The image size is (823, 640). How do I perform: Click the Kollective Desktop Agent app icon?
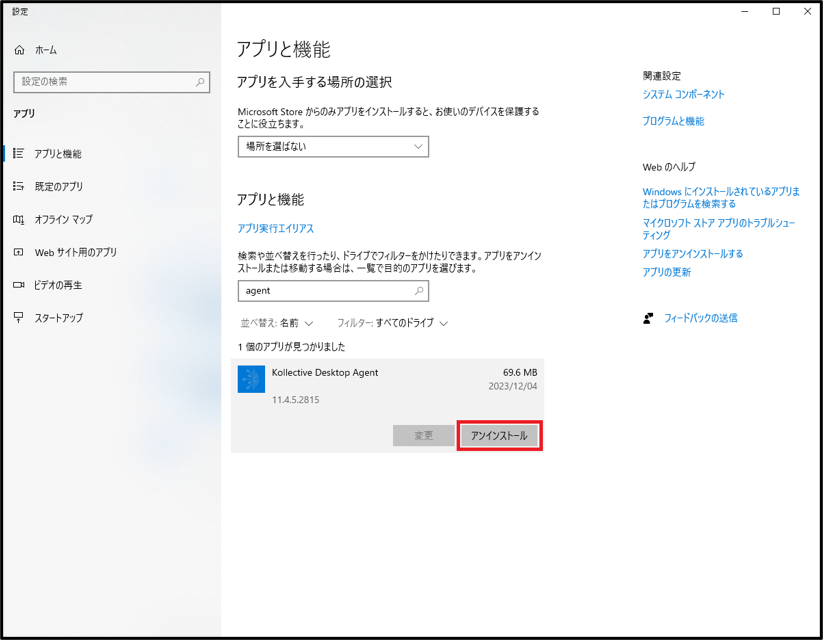251,380
